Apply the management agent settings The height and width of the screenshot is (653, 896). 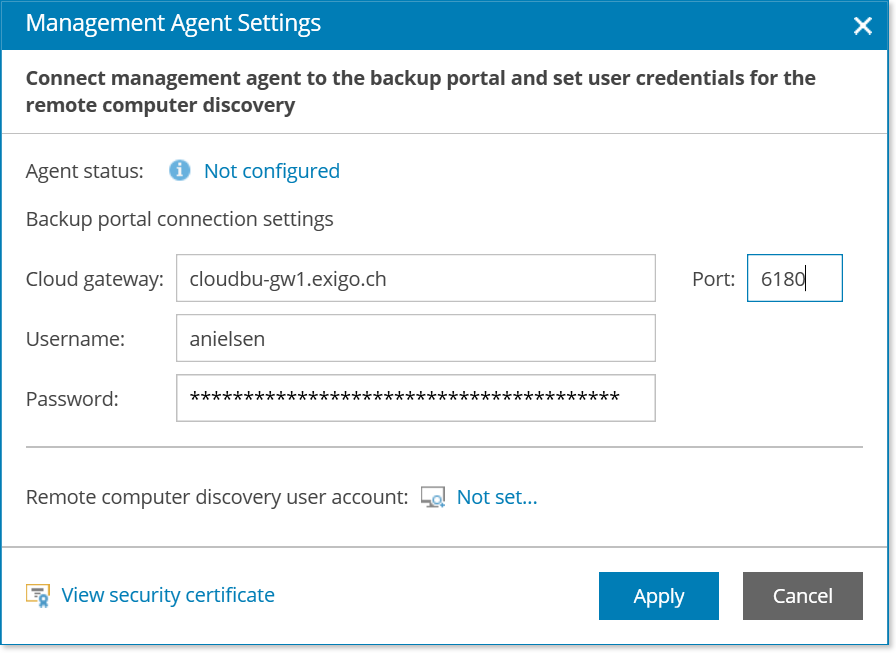click(659, 596)
